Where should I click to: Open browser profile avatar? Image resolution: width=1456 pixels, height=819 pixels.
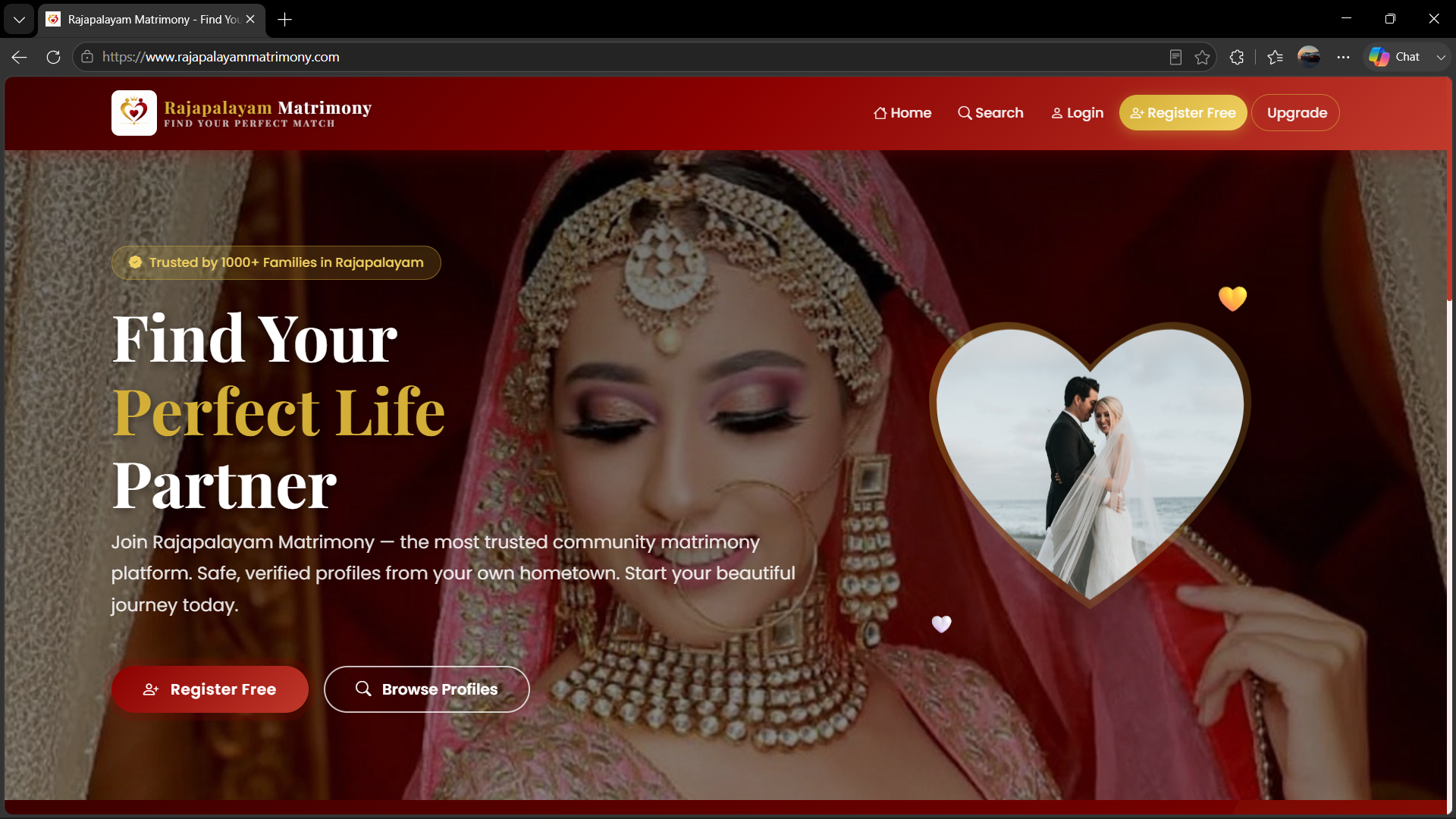pyautogui.click(x=1309, y=57)
